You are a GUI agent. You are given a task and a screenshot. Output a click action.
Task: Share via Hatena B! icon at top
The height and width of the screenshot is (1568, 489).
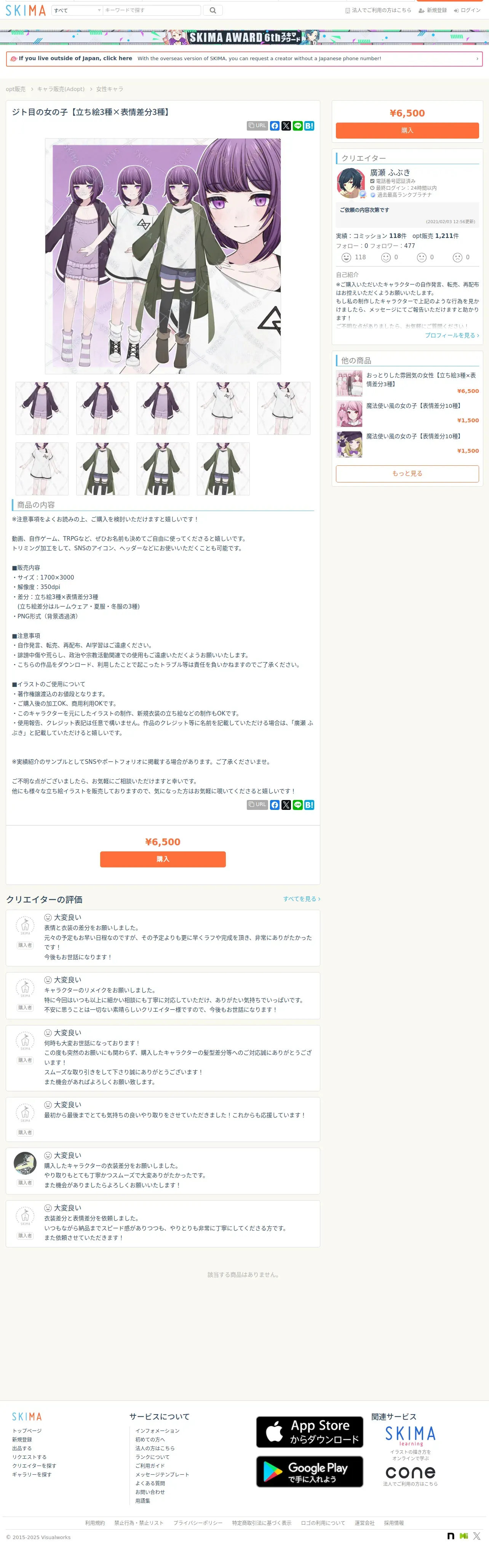[x=309, y=126]
